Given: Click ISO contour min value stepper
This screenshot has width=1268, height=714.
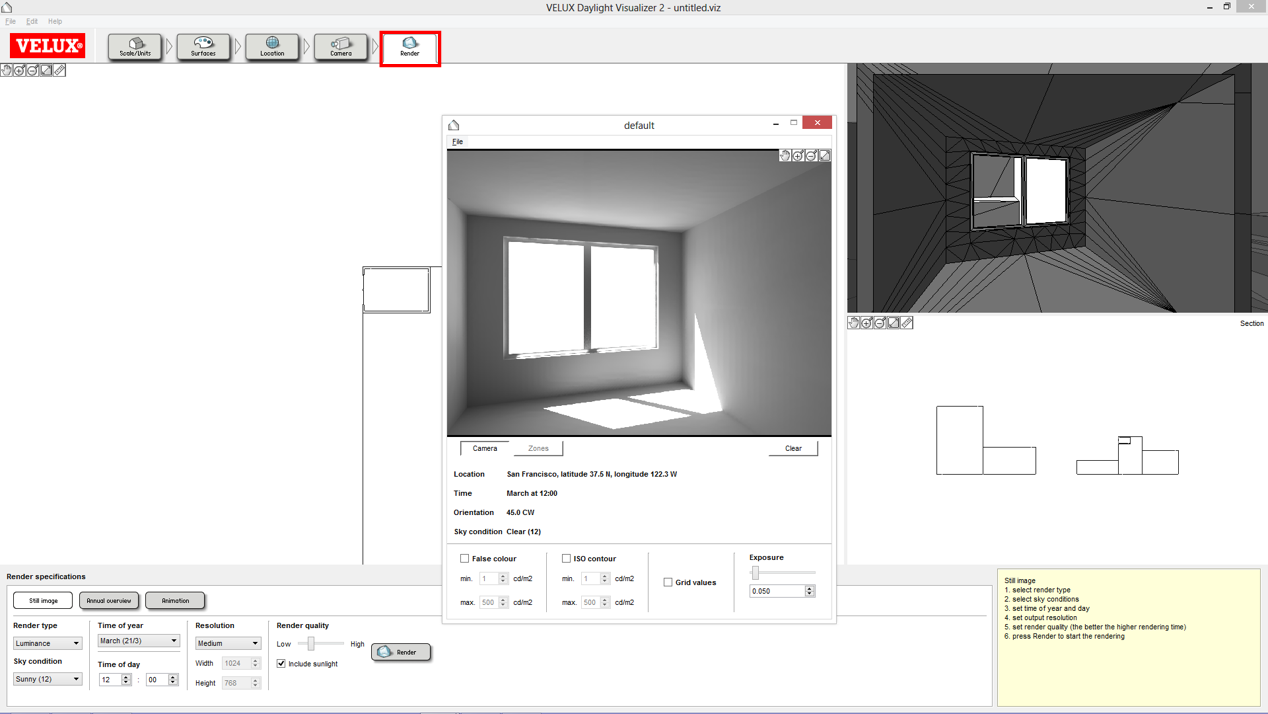Looking at the screenshot, I should click(x=605, y=579).
